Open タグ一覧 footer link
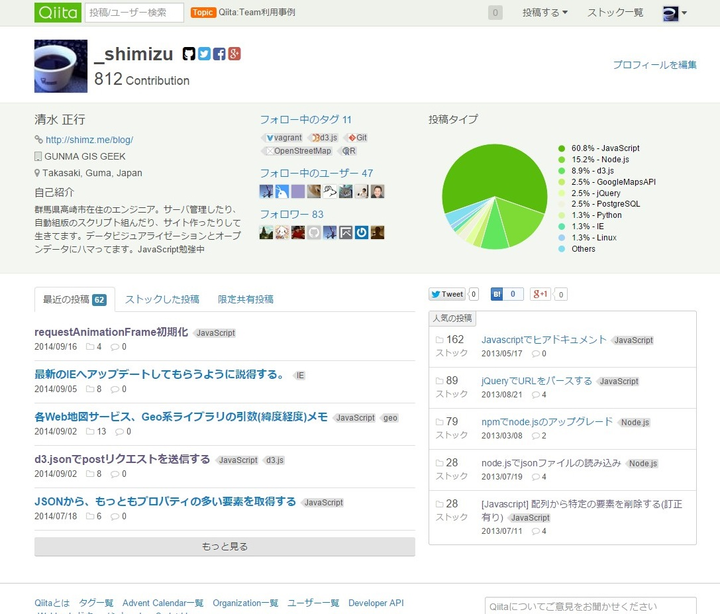 [x=96, y=603]
